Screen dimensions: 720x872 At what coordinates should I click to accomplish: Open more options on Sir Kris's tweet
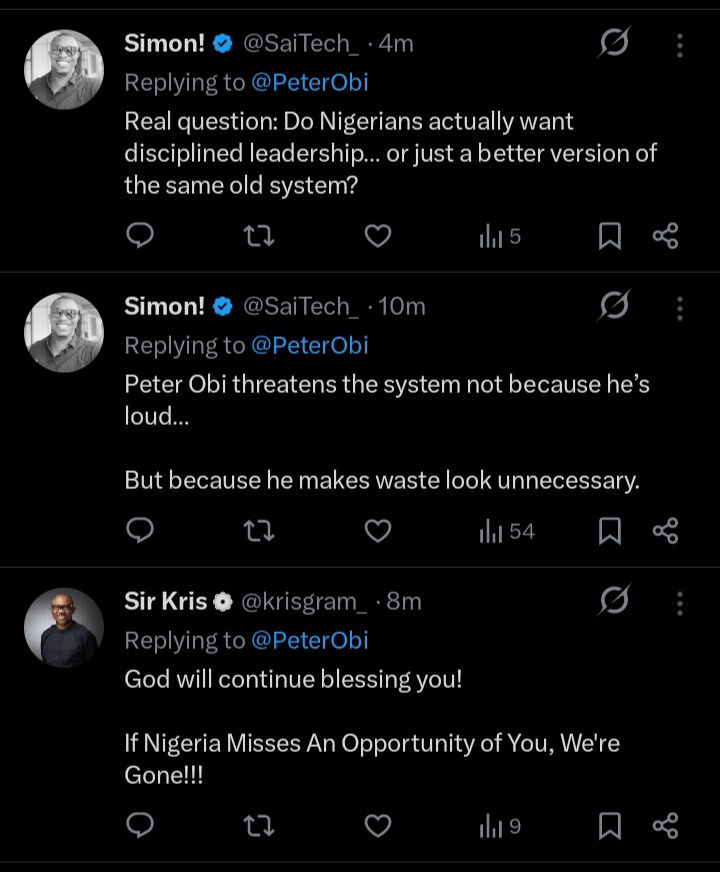click(680, 602)
